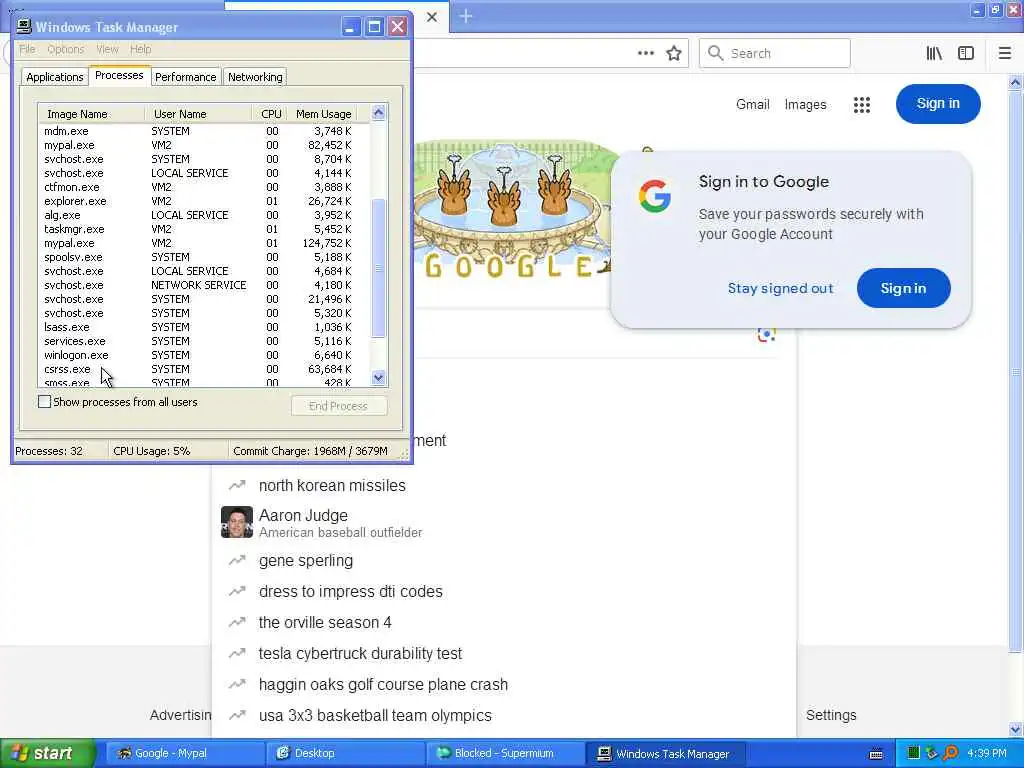This screenshot has width=1024, height=768.
Task: Select Windows Task Manager taskbar button
Action: tap(665, 754)
